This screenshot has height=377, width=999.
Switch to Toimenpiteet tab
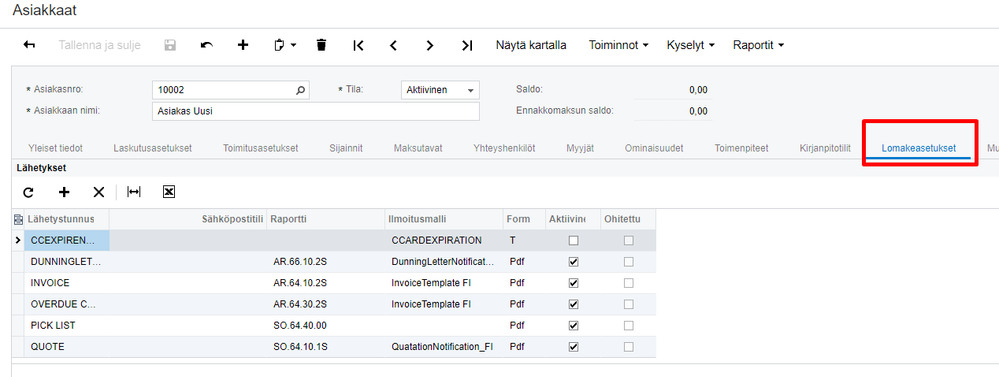742,148
